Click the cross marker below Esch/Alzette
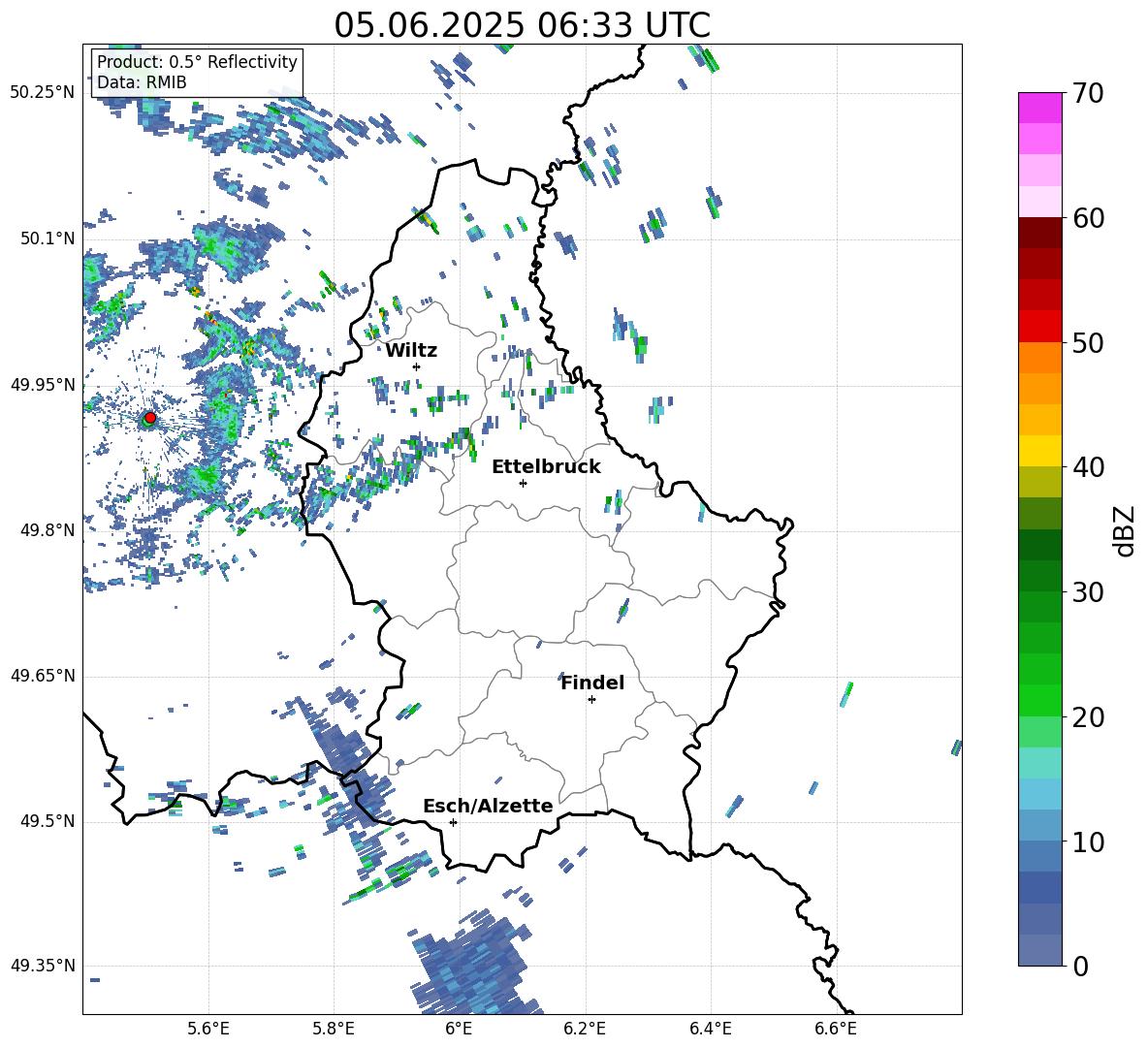 (453, 822)
